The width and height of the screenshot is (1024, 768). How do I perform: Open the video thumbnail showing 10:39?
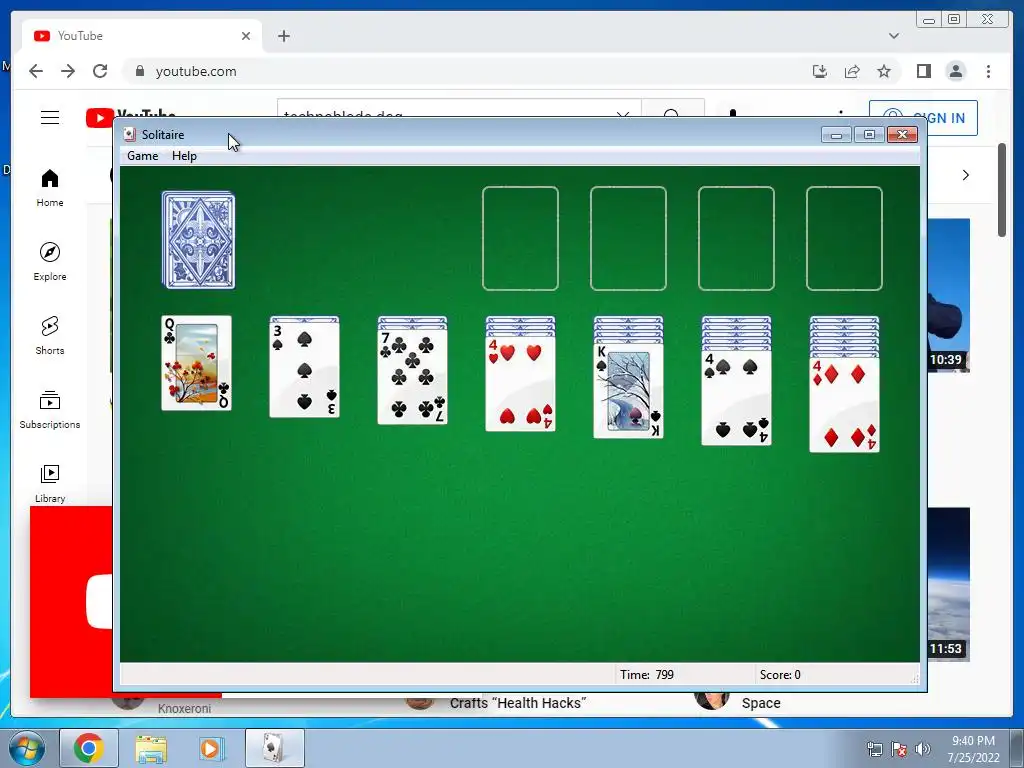948,295
